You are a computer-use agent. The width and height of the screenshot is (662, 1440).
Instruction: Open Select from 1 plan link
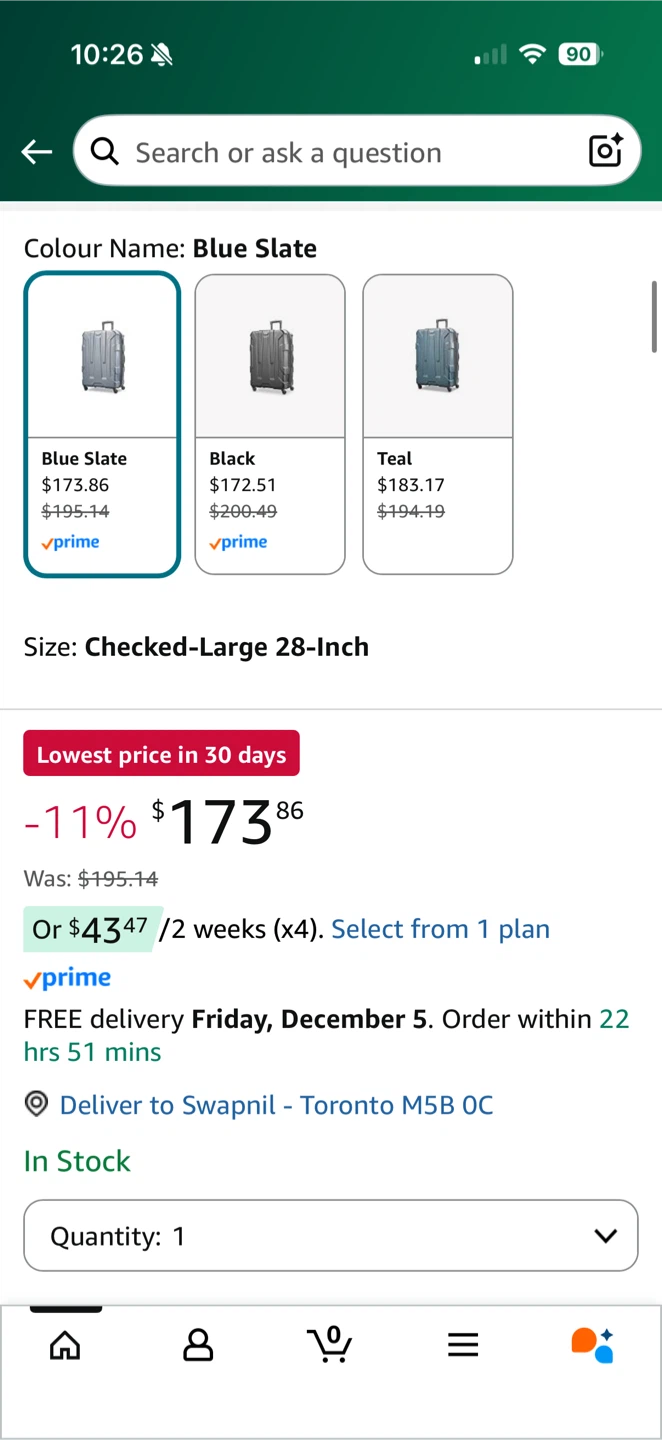[440, 929]
